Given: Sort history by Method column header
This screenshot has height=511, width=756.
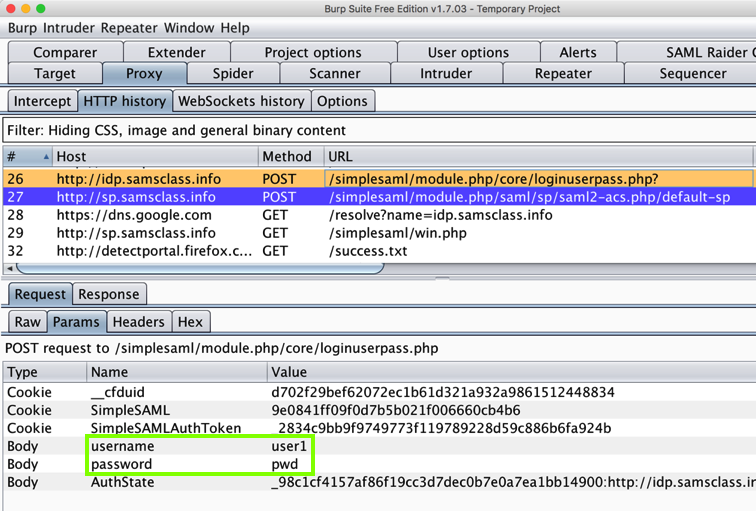Looking at the screenshot, I should pos(291,156).
